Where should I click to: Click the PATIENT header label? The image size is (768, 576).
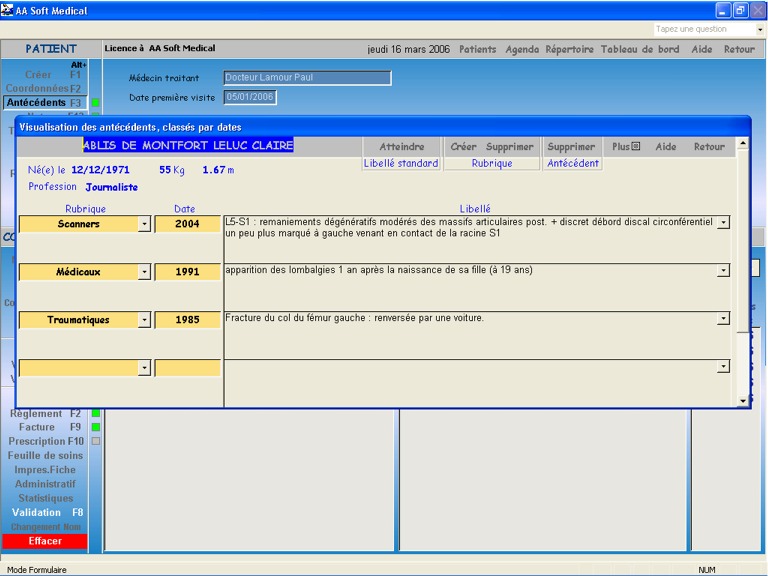(x=51, y=49)
